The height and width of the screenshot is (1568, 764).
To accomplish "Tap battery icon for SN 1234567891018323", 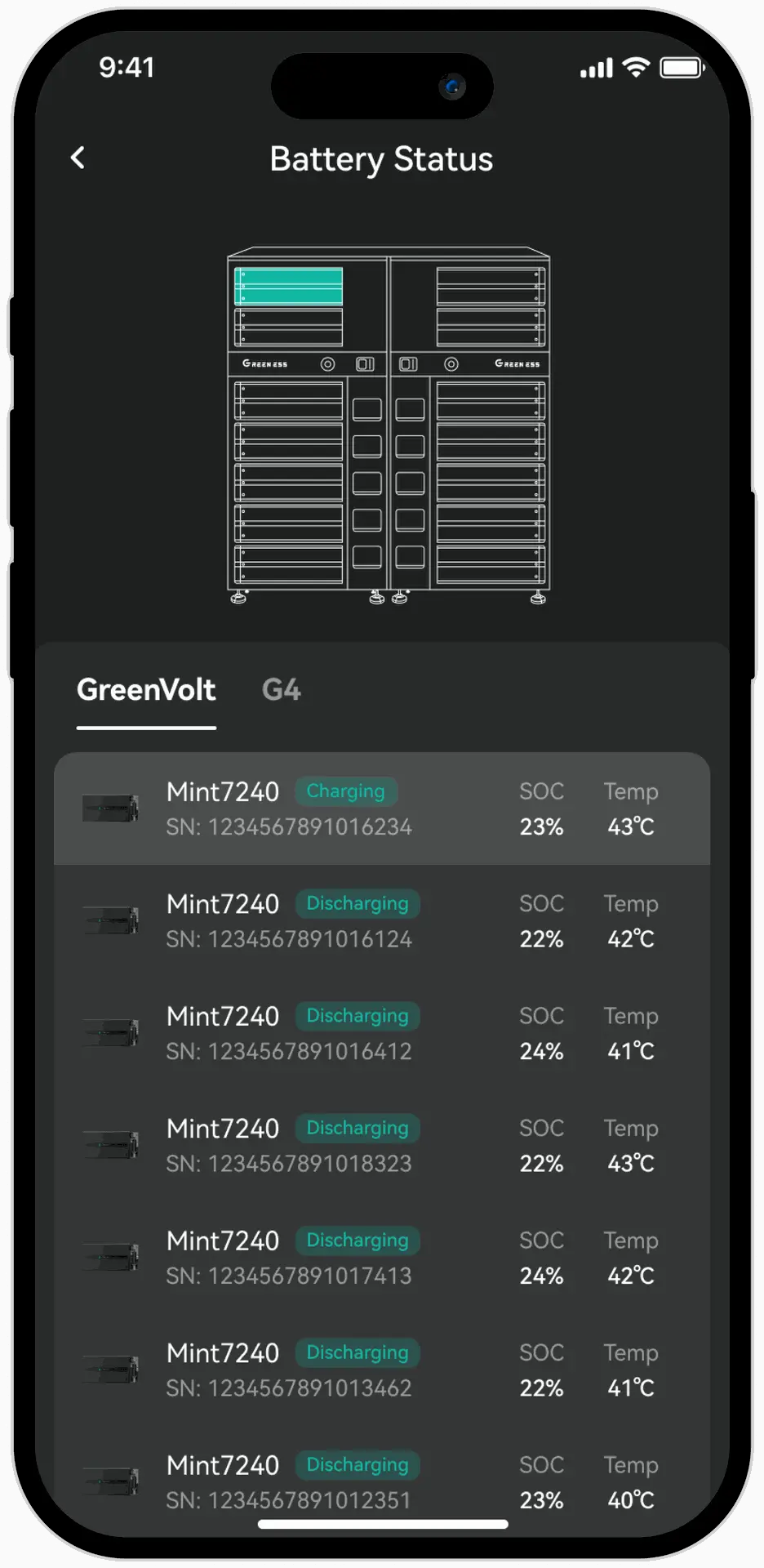I will (x=110, y=1145).
